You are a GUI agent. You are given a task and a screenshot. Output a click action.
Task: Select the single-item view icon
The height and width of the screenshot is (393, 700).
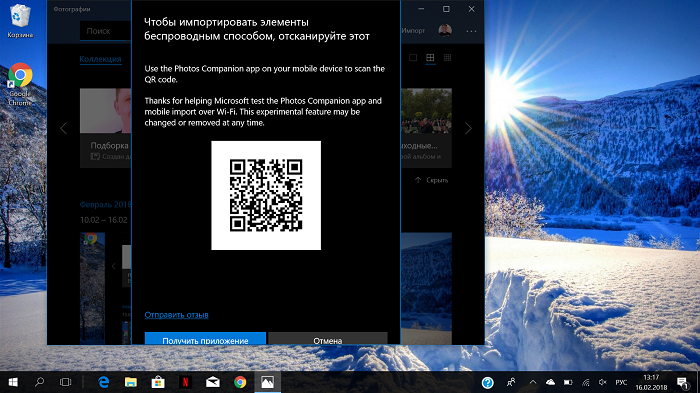pos(413,58)
